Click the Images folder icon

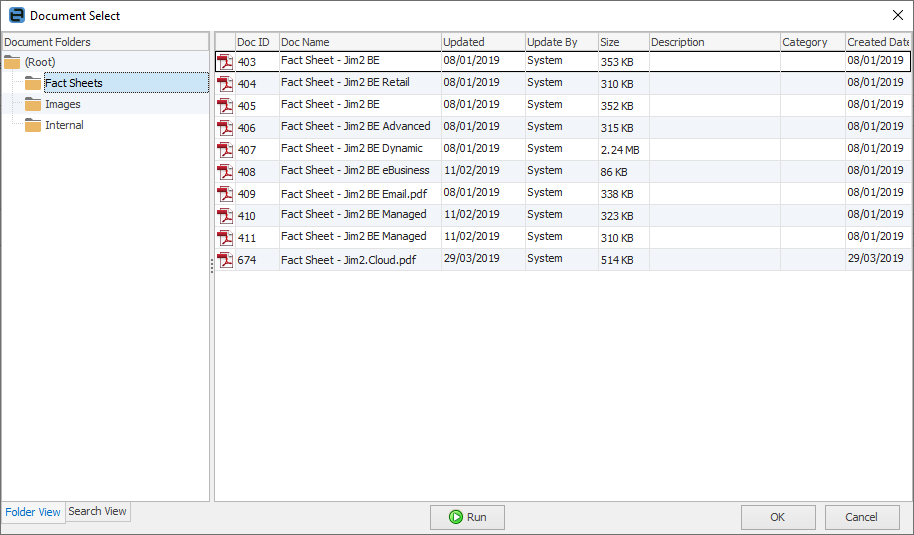point(33,104)
